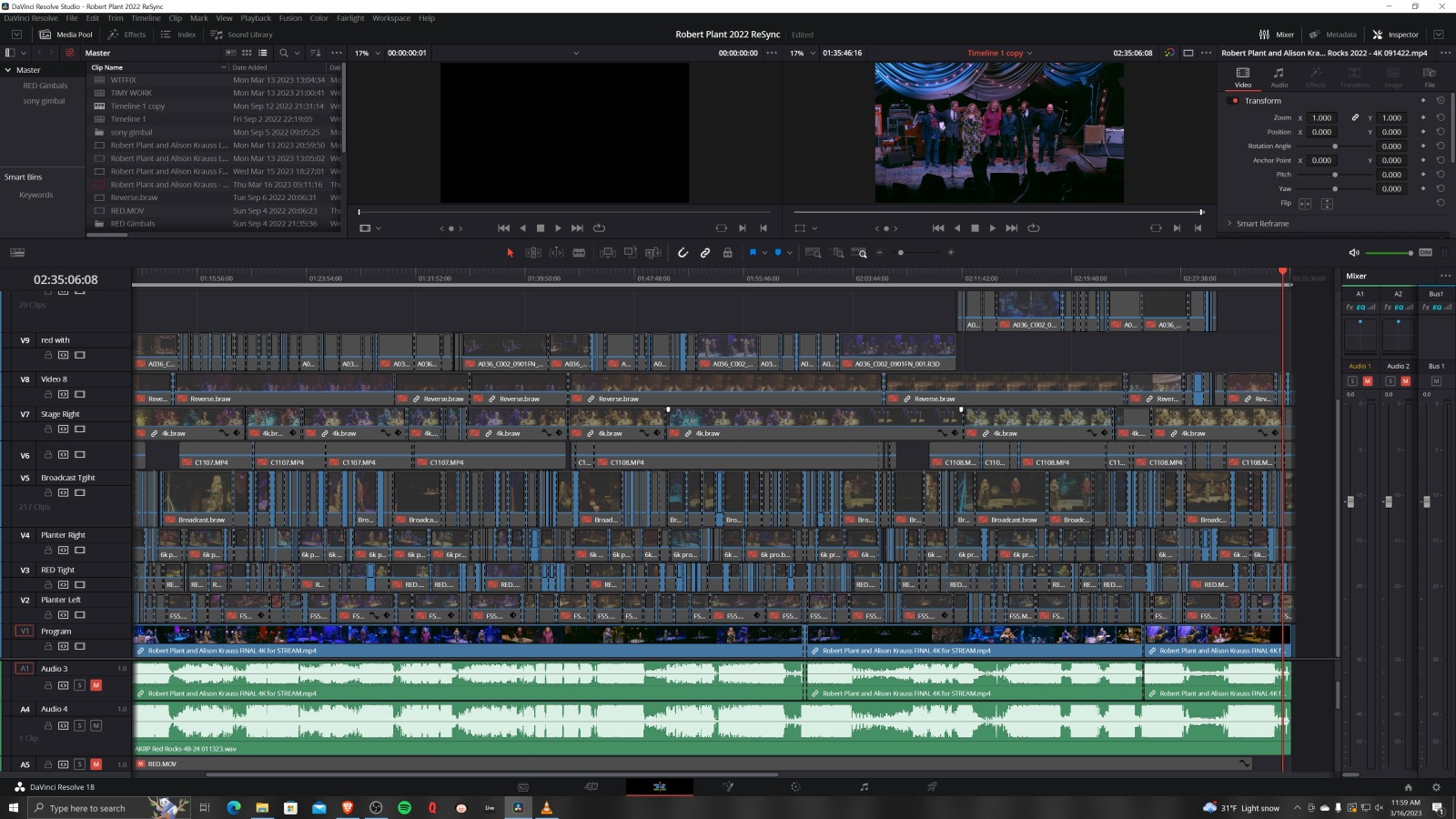Open the Media Pool panel
1456x819 pixels.
(66, 35)
